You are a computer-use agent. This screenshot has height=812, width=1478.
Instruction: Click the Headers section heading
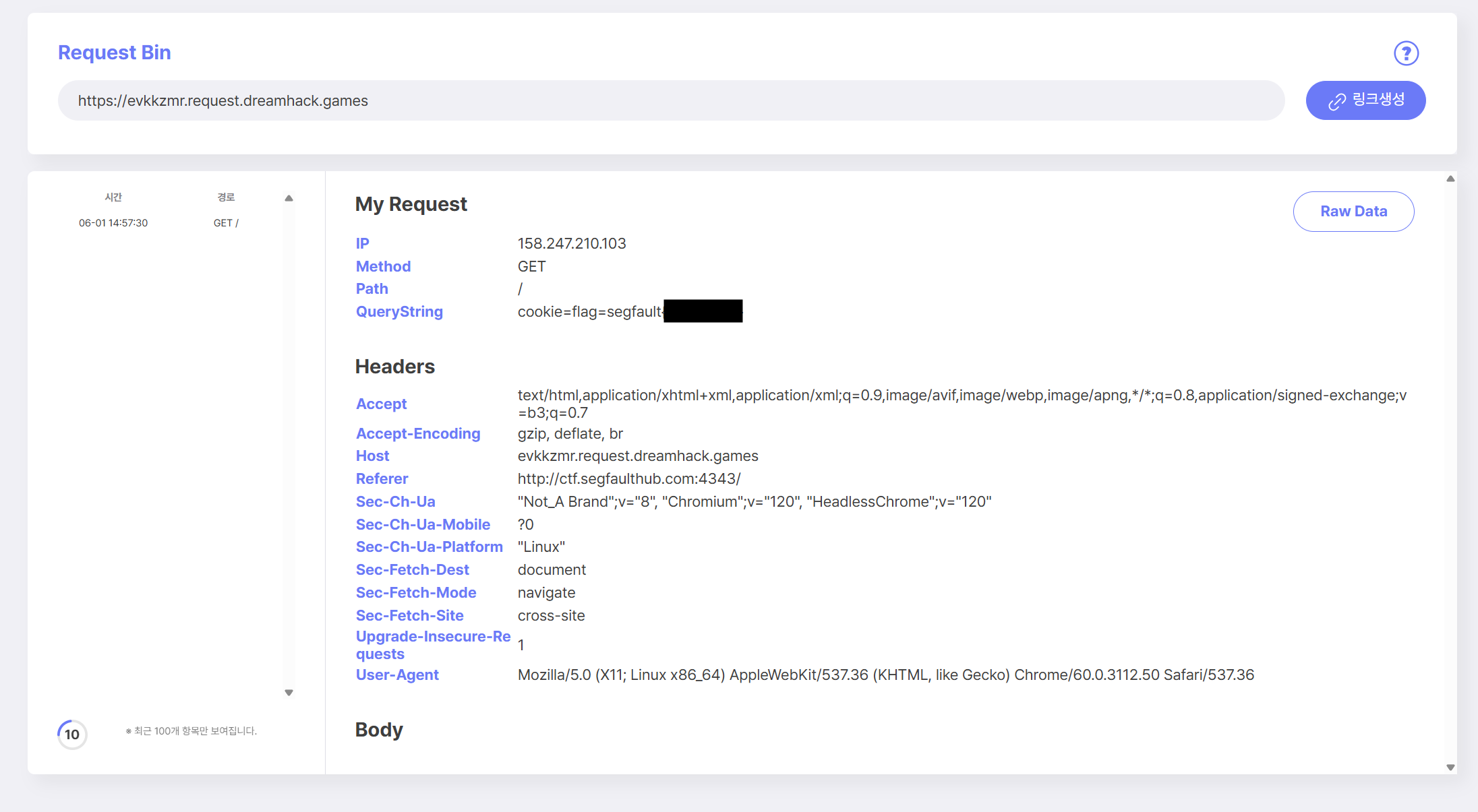[x=395, y=367]
